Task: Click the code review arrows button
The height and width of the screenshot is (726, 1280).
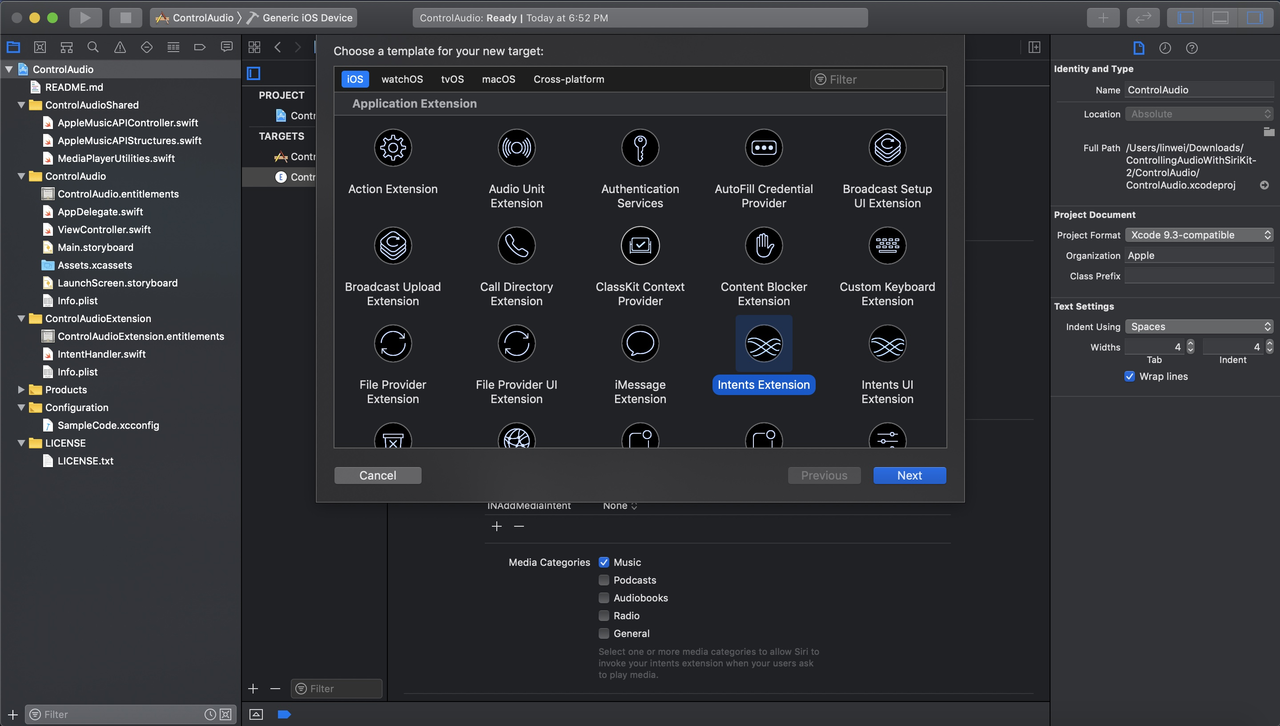Action: coord(1142,17)
